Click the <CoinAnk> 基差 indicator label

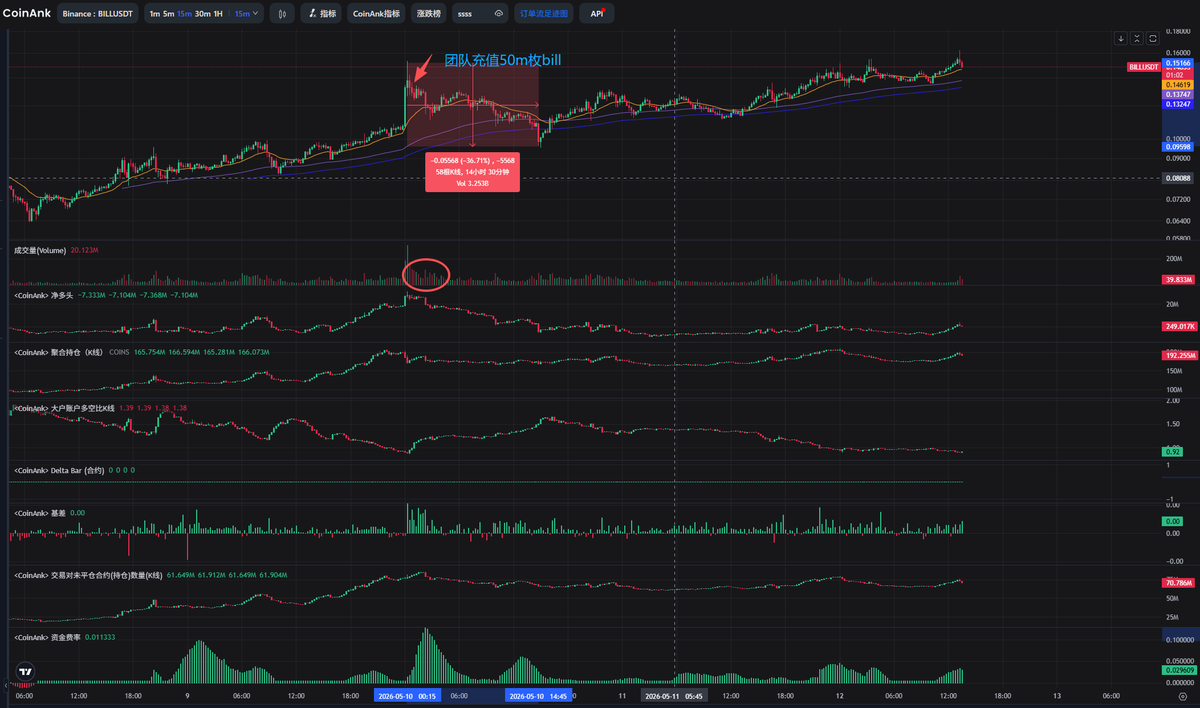tap(40, 513)
